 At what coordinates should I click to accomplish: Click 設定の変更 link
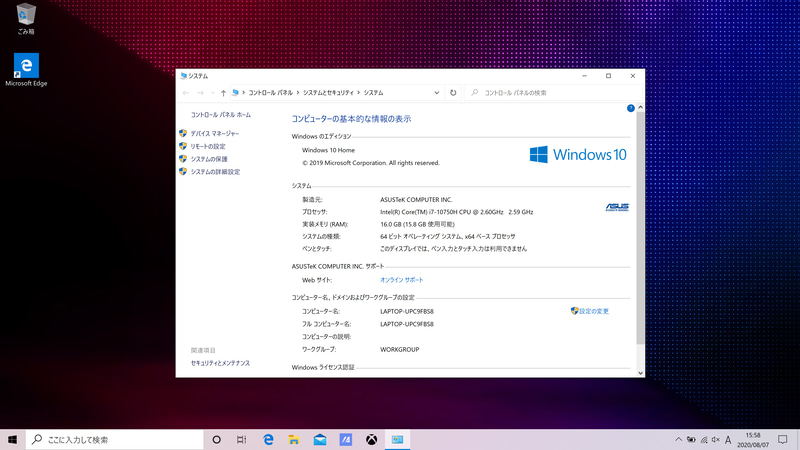point(594,311)
